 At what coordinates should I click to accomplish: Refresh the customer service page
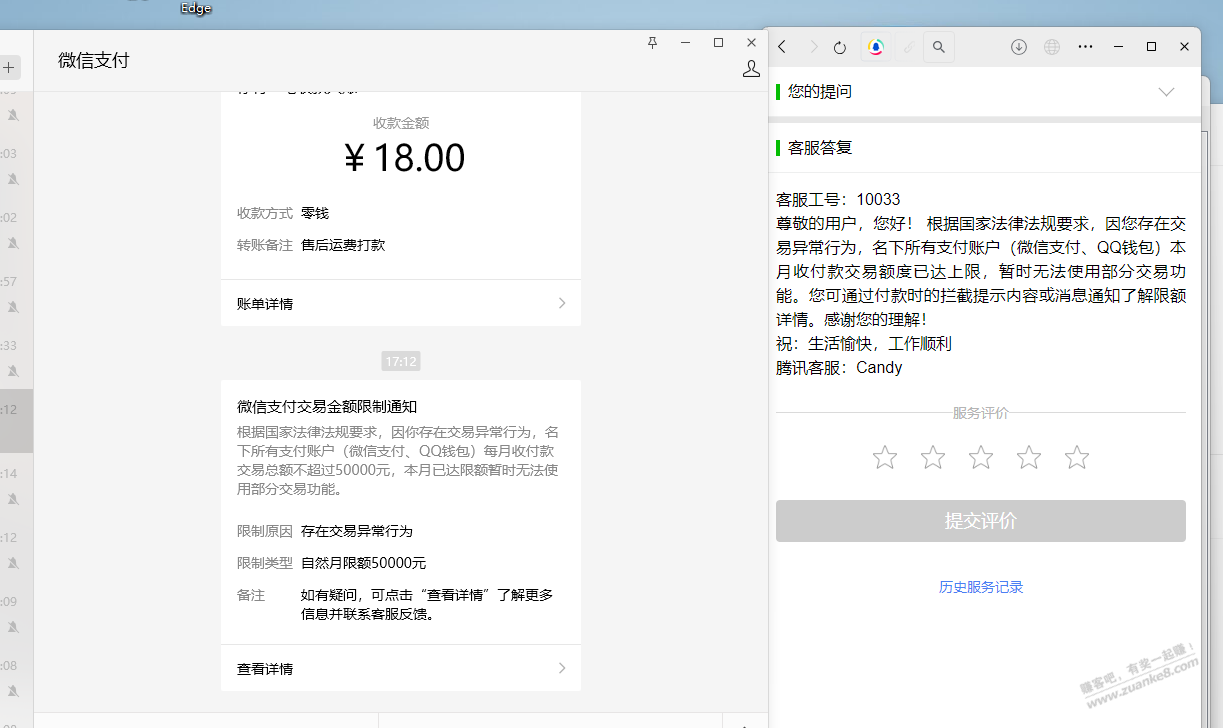coord(840,47)
